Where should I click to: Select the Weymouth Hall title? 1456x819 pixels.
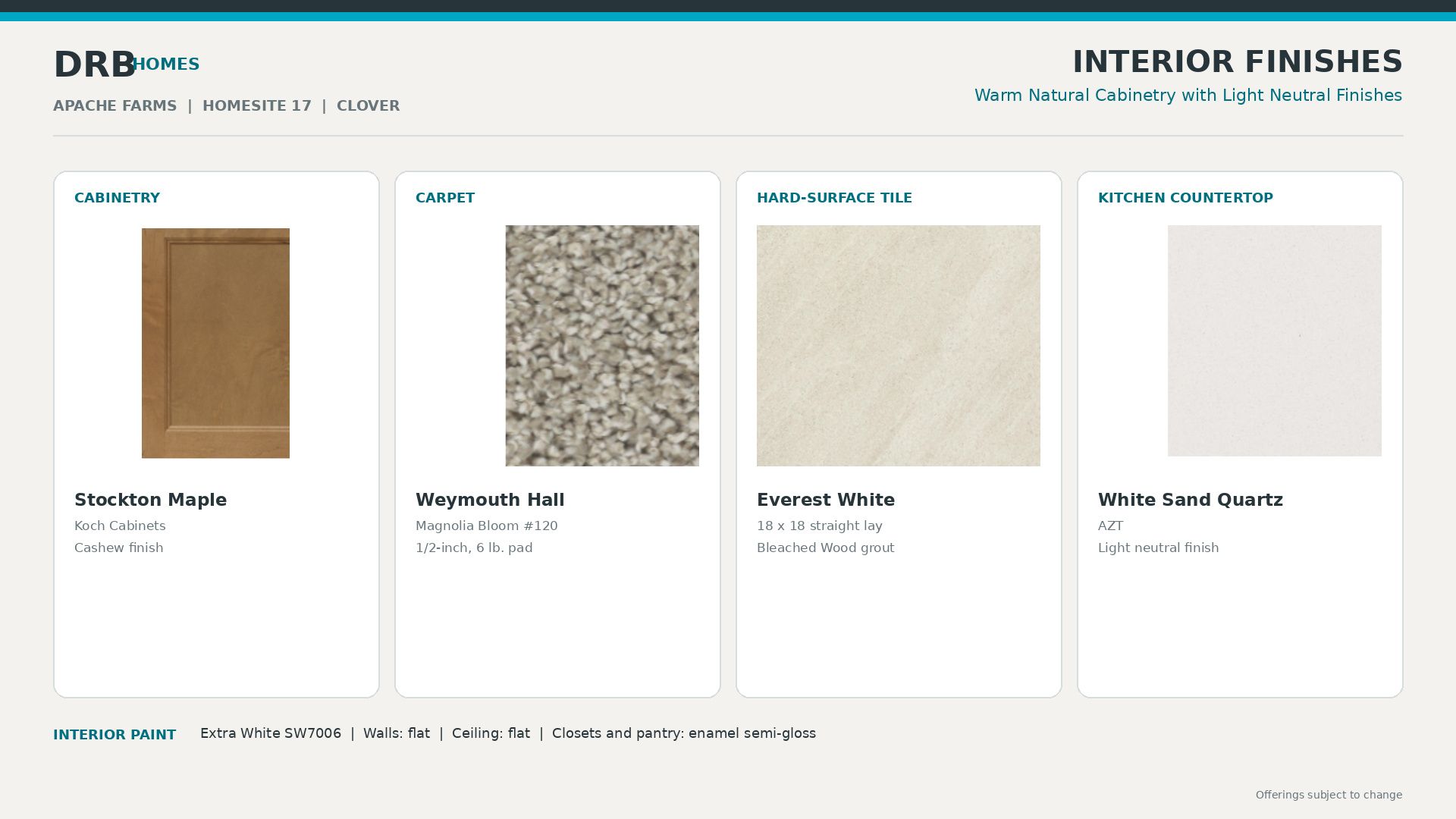coord(490,500)
